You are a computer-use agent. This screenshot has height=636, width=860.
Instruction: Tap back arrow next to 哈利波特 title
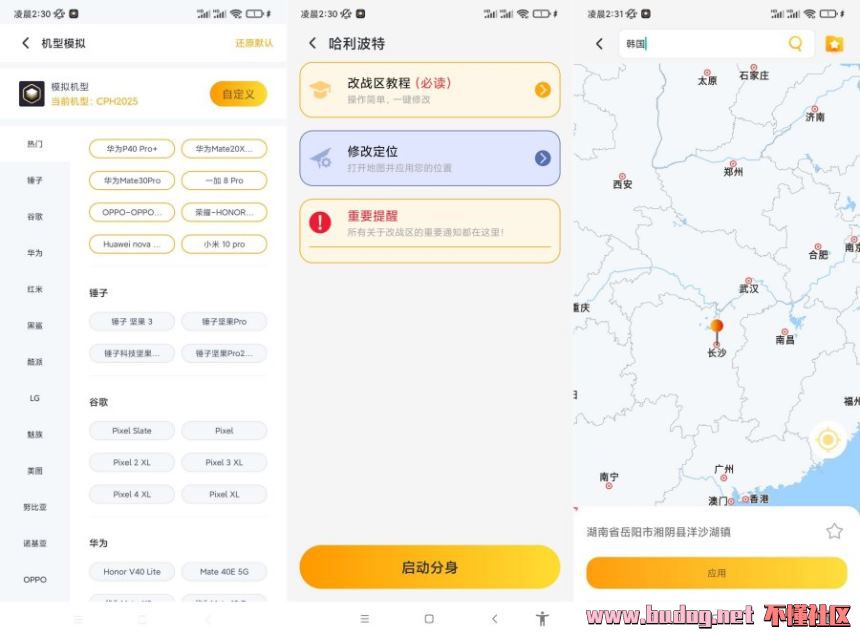(312, 43)
